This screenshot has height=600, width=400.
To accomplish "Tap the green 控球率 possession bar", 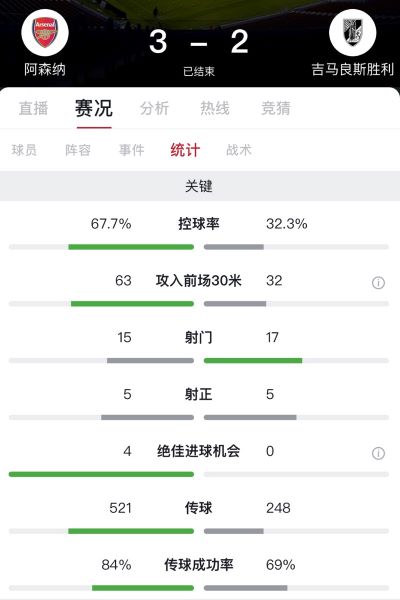I will (131, 247).
